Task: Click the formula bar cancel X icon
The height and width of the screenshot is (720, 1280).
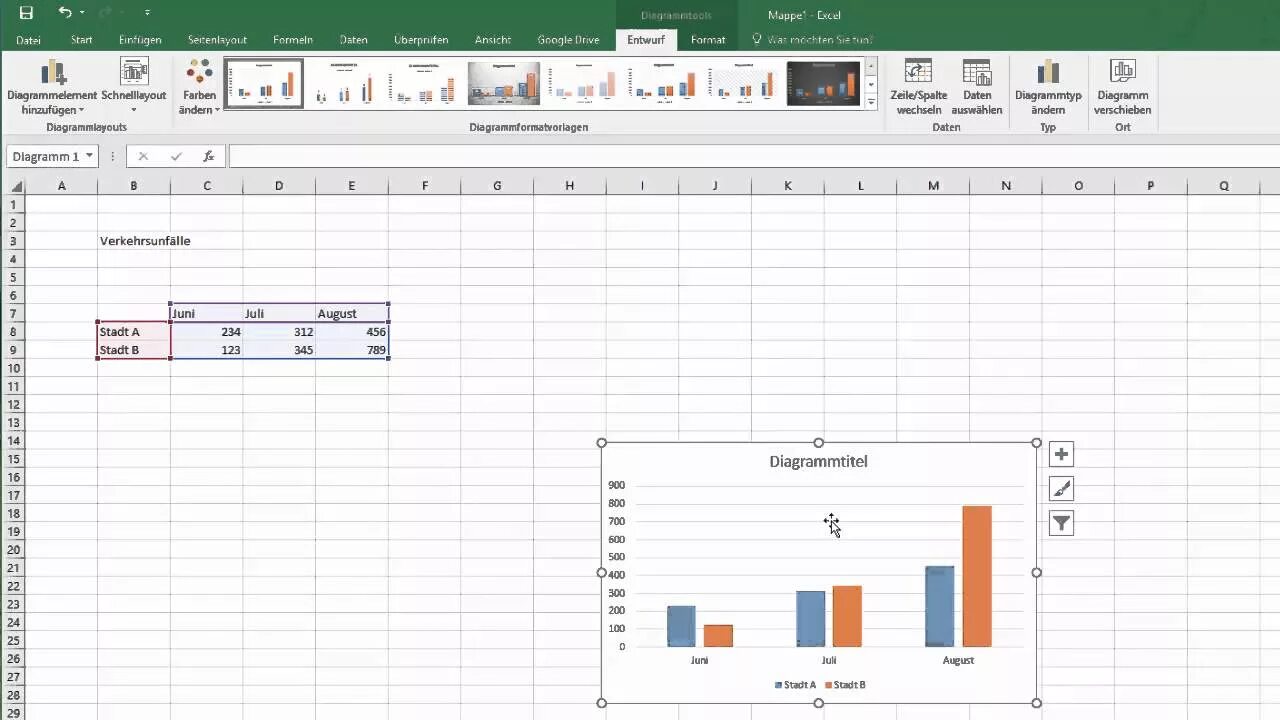Action: [143, 156]
